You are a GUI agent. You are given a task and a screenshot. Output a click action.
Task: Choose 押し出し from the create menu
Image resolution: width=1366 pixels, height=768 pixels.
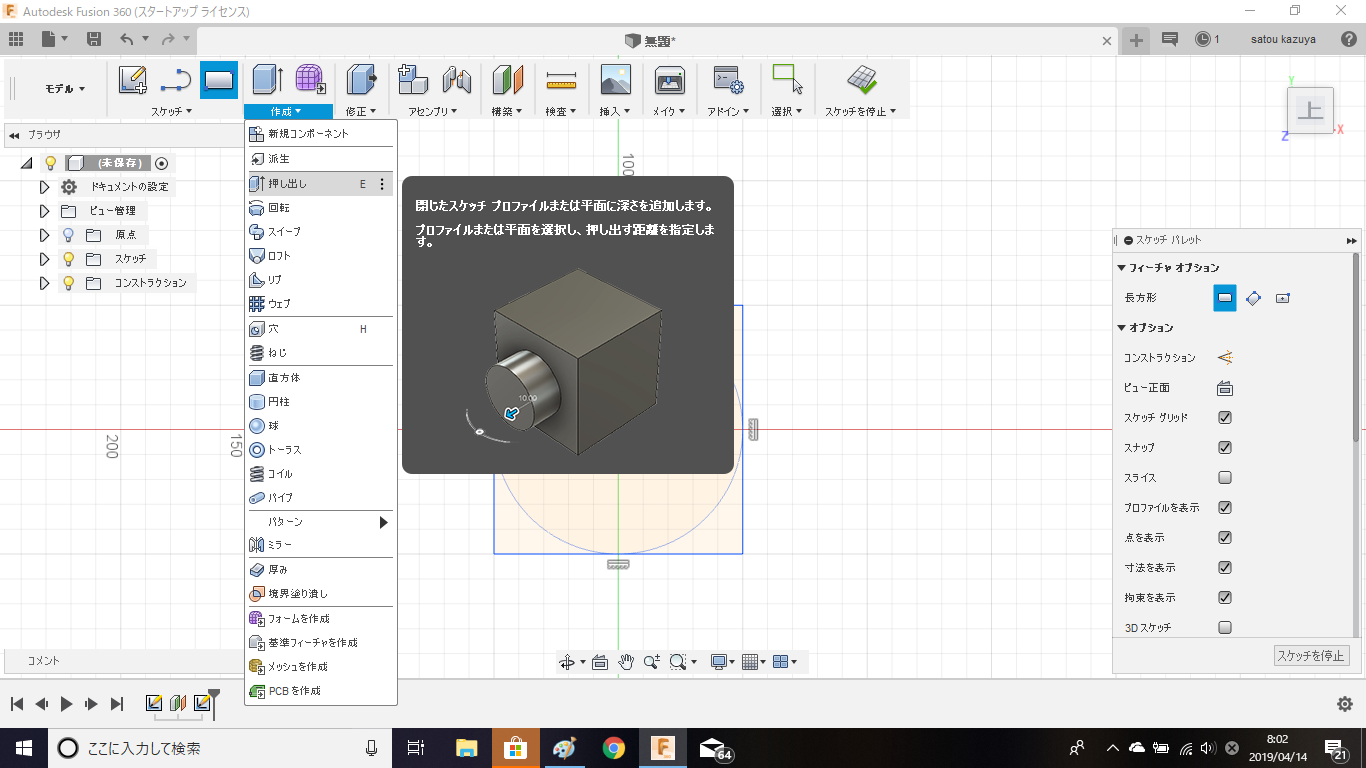319,184
